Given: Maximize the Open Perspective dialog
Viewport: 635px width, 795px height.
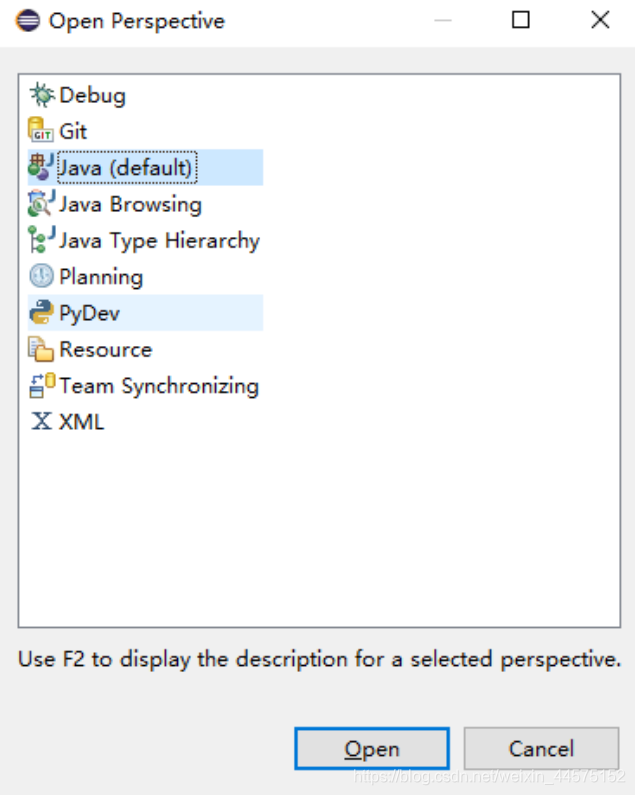Looking at the screenshot, I should click(520, 20).
